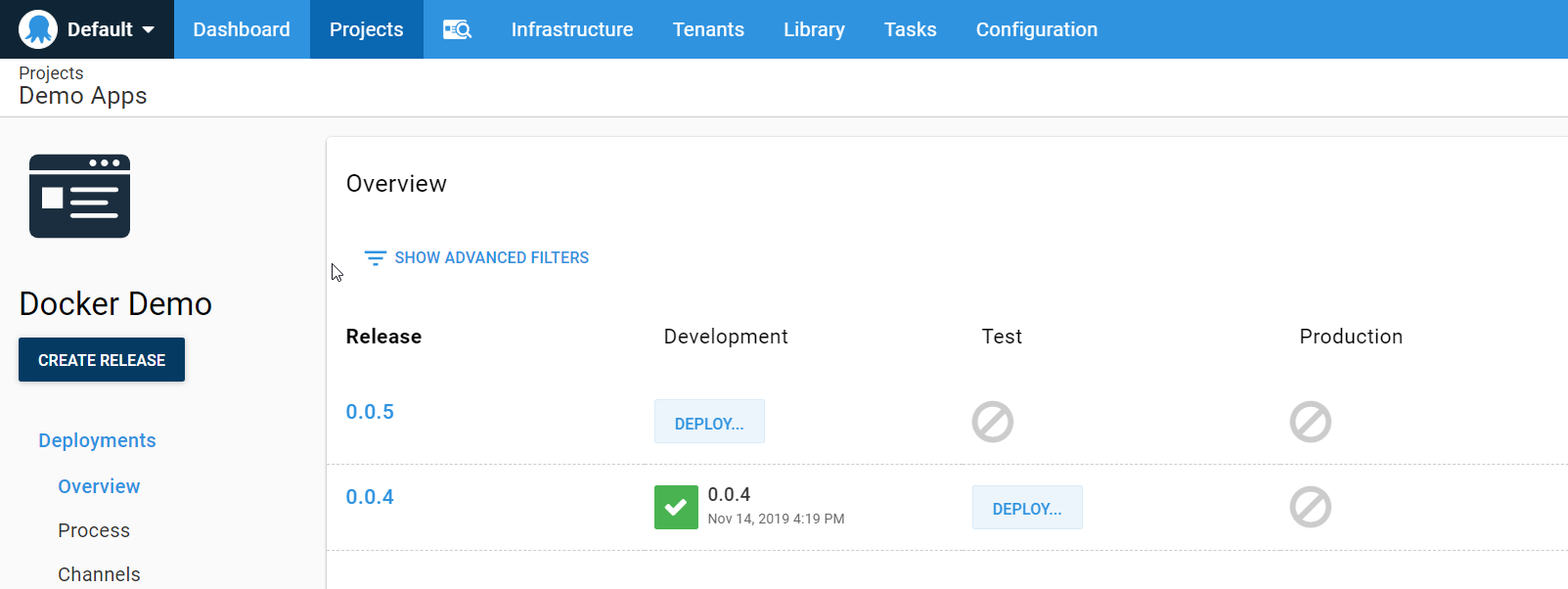Switch to the Library section
Viewport: 1568px width, 589px height.
(813, 29)
